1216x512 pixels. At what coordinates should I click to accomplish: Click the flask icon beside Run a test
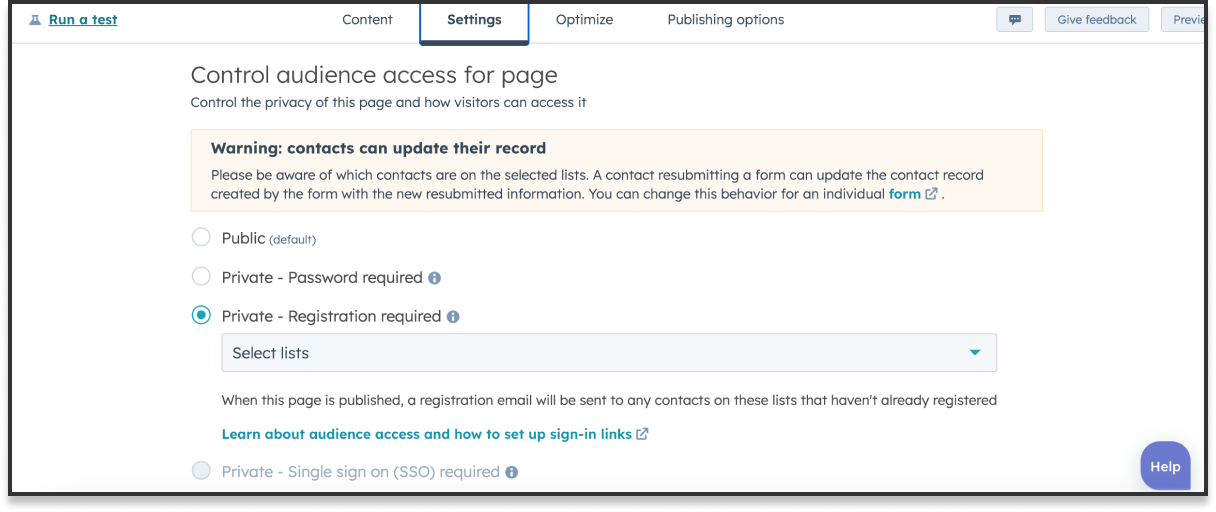[x=36, y=20]
